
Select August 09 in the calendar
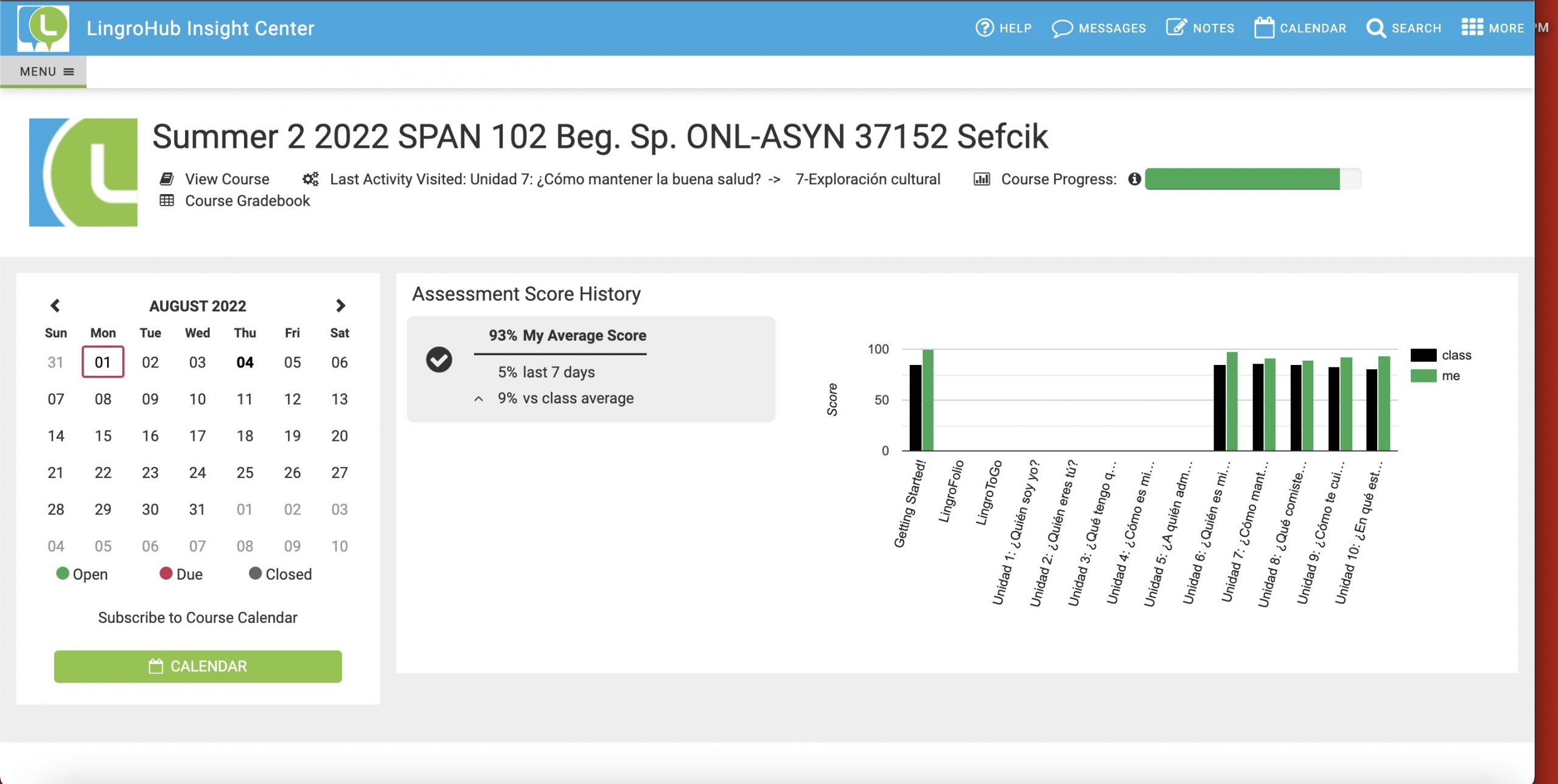point(150,399)
